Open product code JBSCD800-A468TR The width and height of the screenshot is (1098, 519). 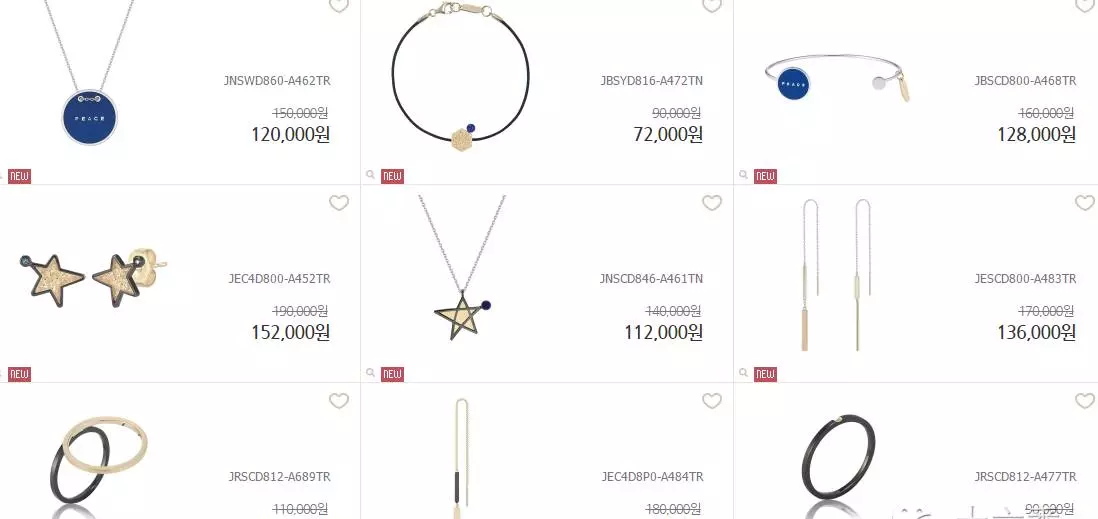pyautogui.click(x=1025, y=81)
